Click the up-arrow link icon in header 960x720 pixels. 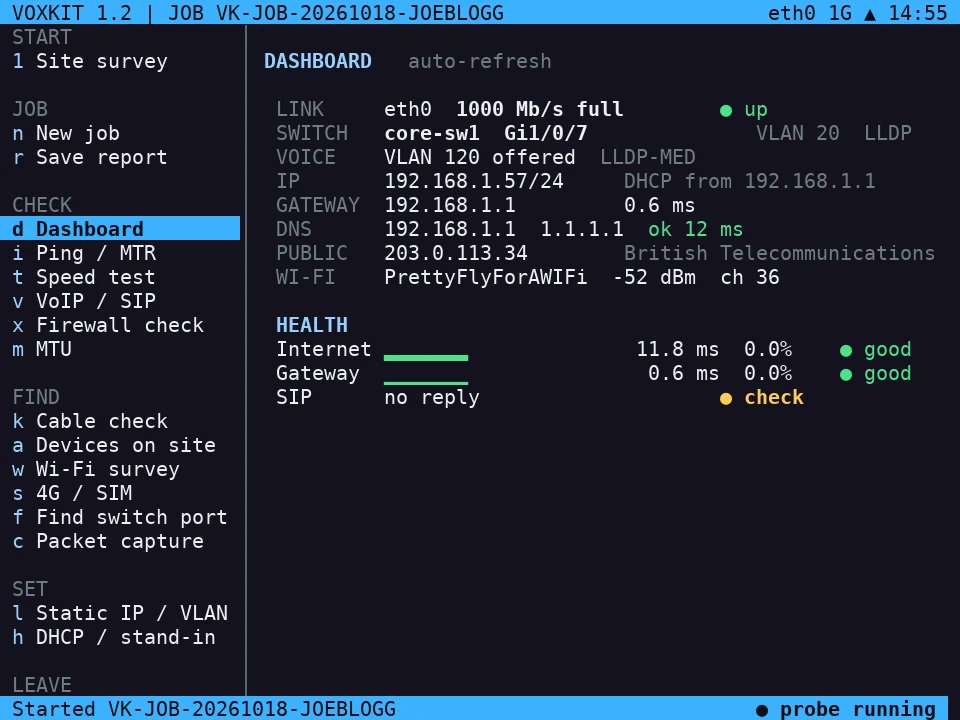pyautogui.click(x=869, y=14)
